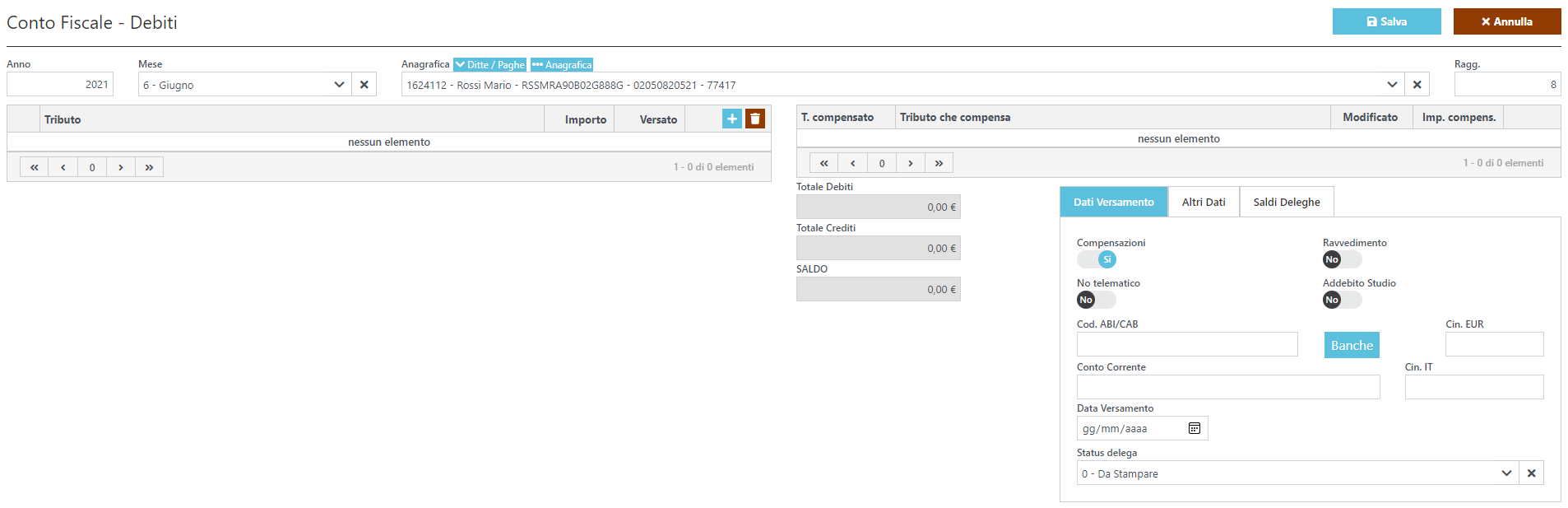
Task: Sort by Versato column header
Action: pyautogui.click(x=650, y=119)
